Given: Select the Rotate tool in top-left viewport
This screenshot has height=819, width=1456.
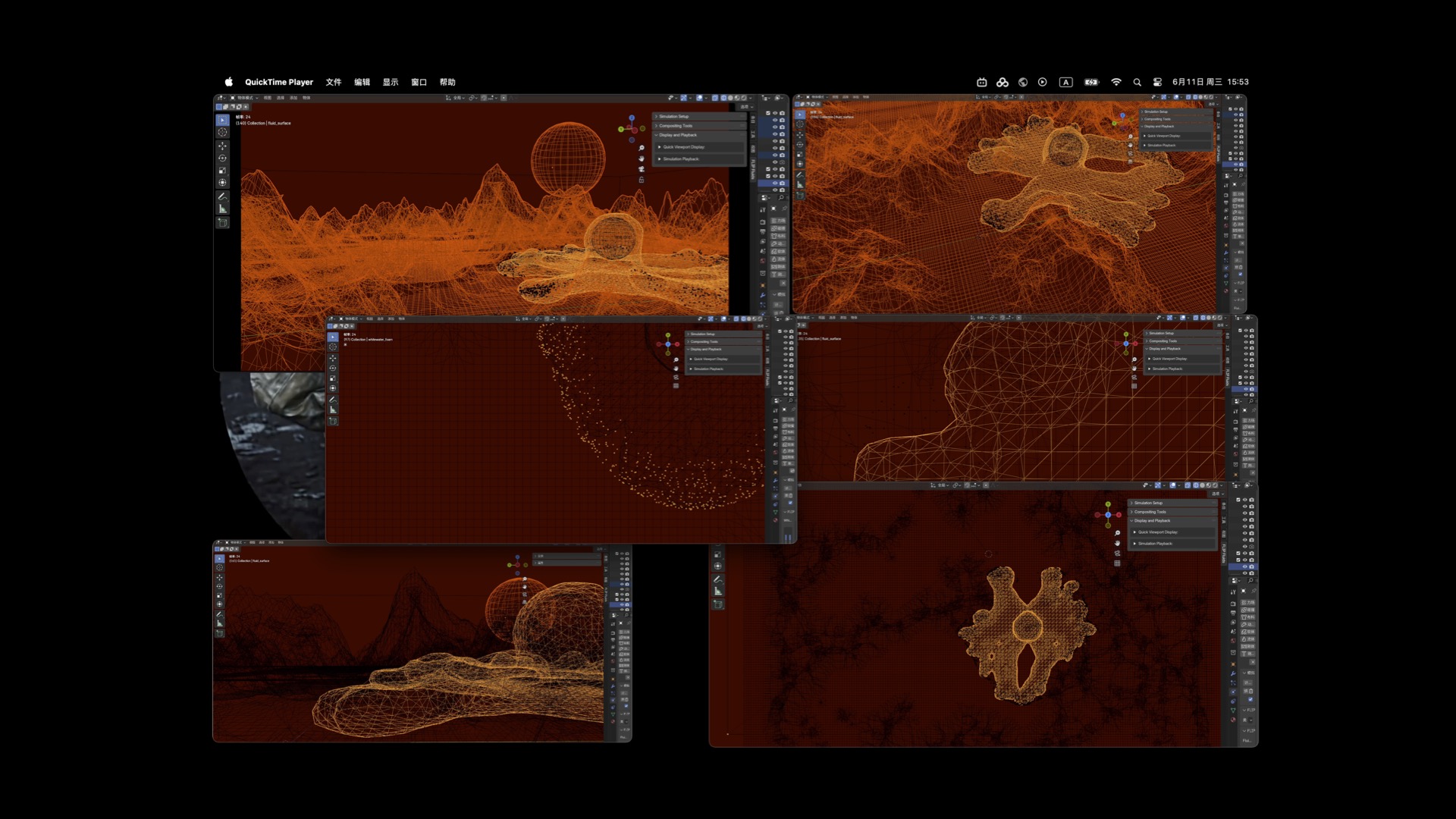Looking at the screenshot, I should coord(222,158).
